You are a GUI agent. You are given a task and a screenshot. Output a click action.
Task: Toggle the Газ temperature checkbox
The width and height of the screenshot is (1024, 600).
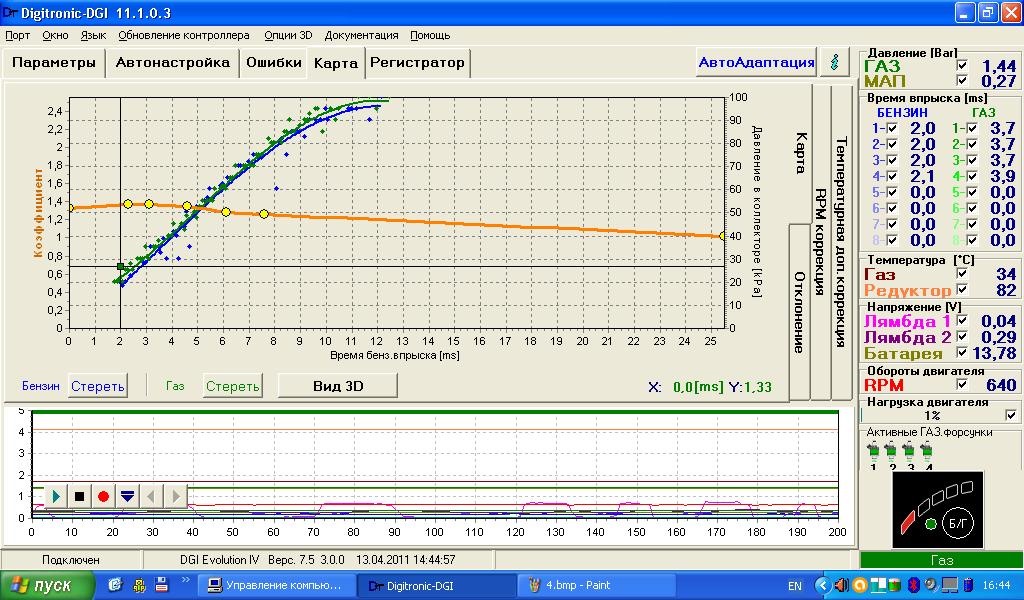961,274
